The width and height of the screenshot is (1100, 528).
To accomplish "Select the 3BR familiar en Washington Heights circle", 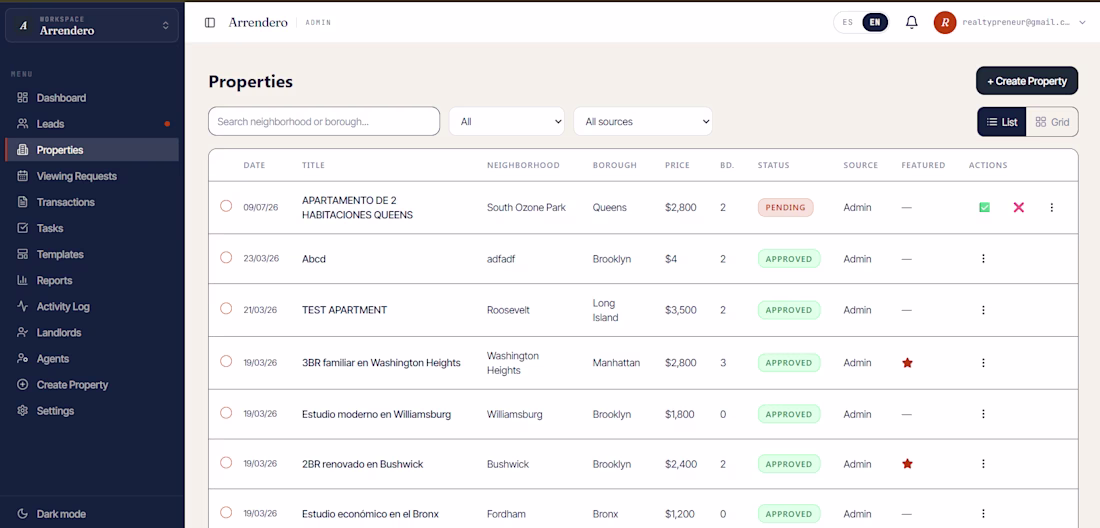I will pos(226,361).
